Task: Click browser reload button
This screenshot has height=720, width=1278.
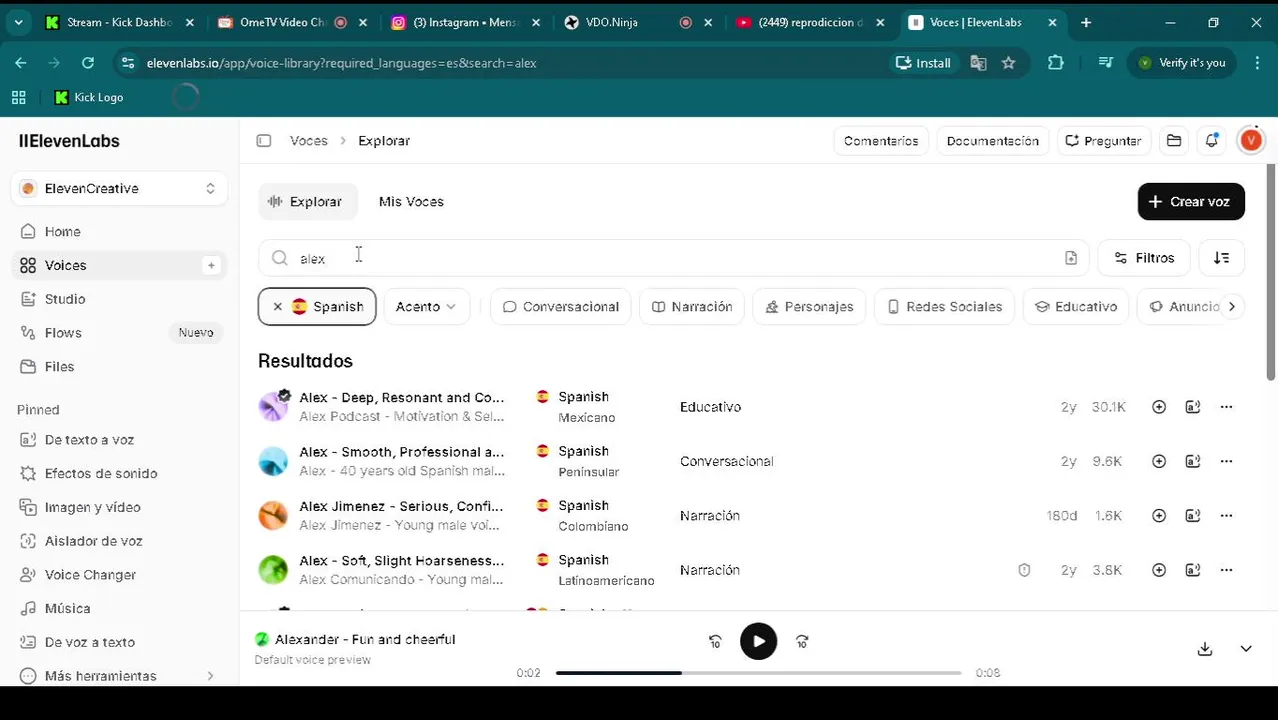Action: click(88, 63)
